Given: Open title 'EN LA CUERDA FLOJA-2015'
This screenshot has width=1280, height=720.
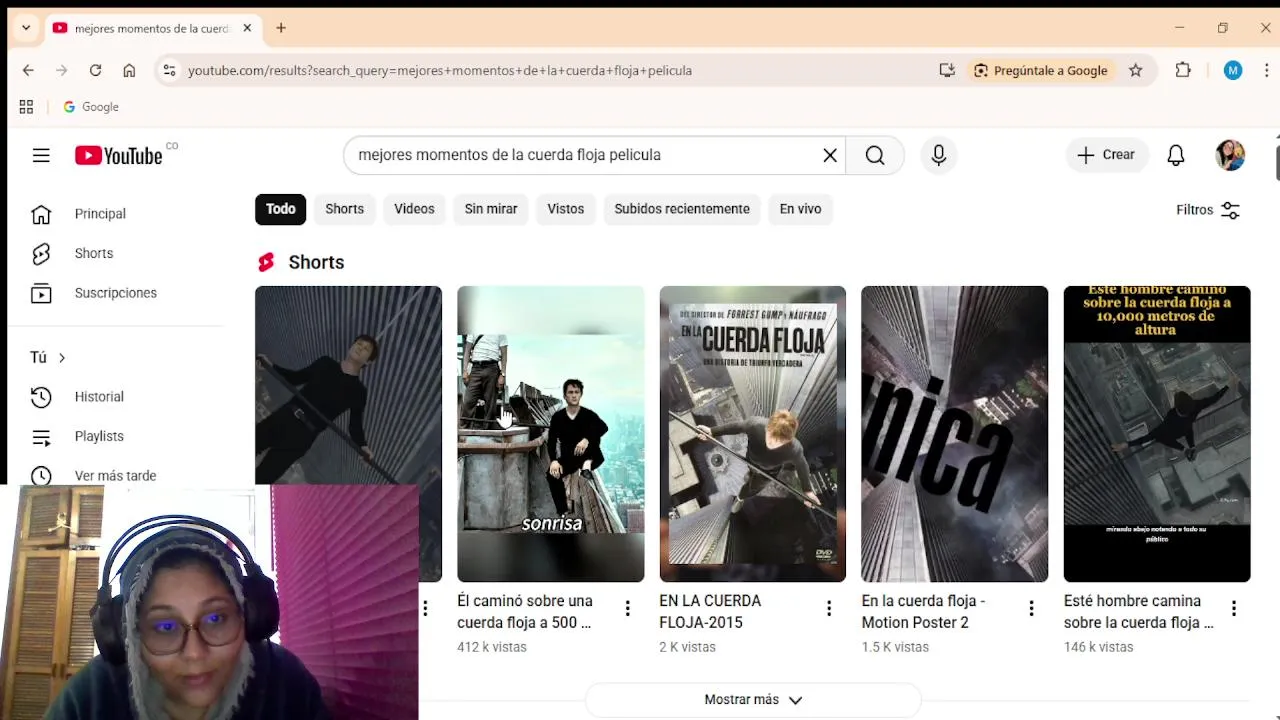Looking at the screenshot, I should 710,612.
